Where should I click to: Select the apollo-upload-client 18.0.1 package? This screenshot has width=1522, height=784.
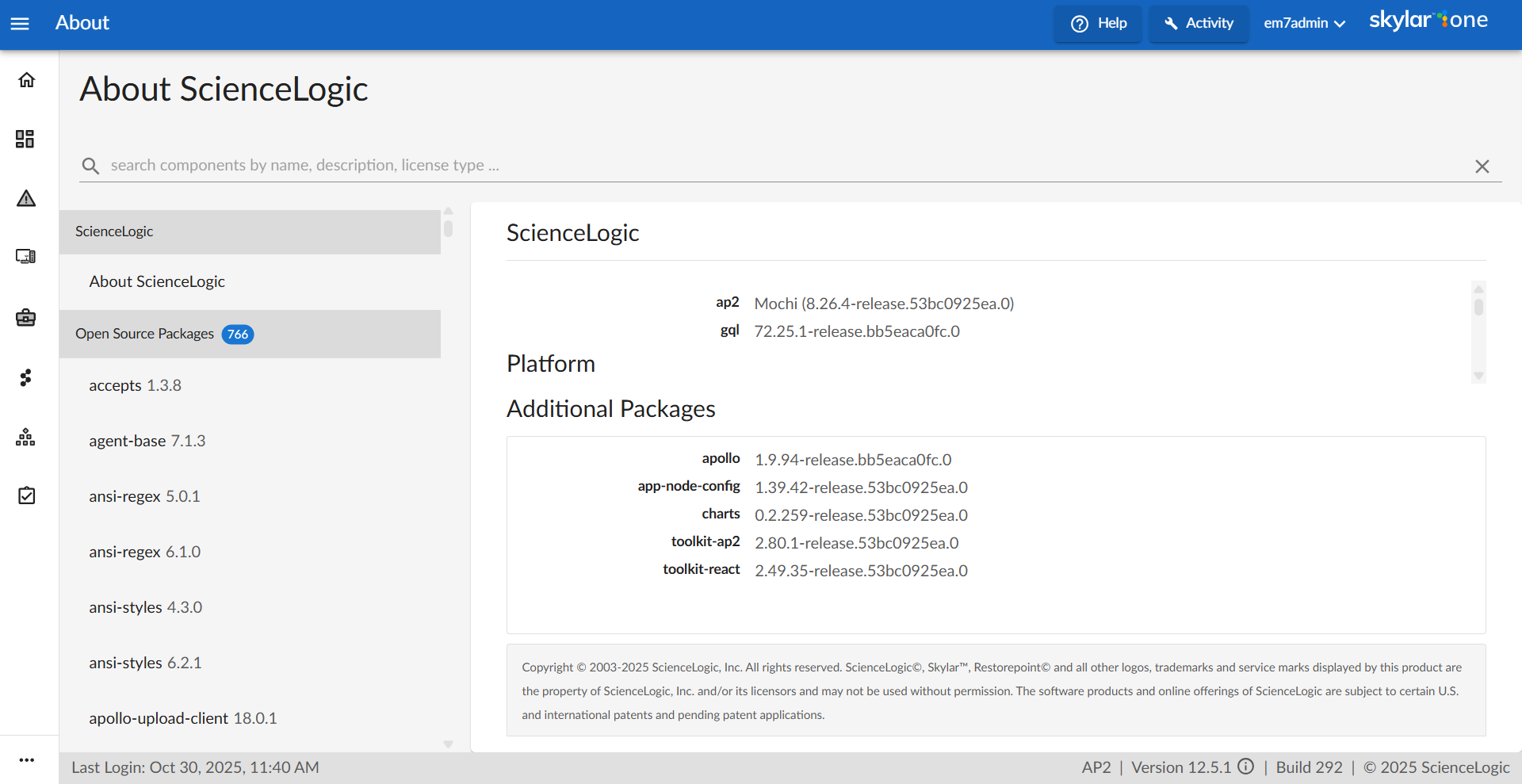pyautogui.click(x=183, y=718)
